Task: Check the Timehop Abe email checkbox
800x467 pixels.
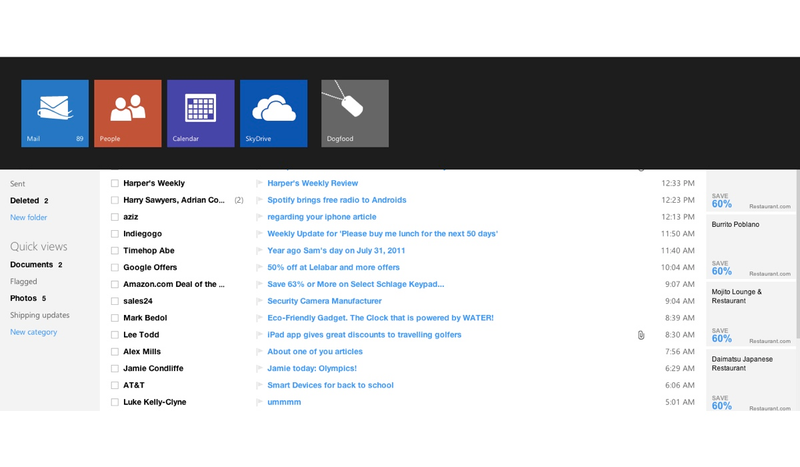Action: pyautogui.click(x=115, y=251)
